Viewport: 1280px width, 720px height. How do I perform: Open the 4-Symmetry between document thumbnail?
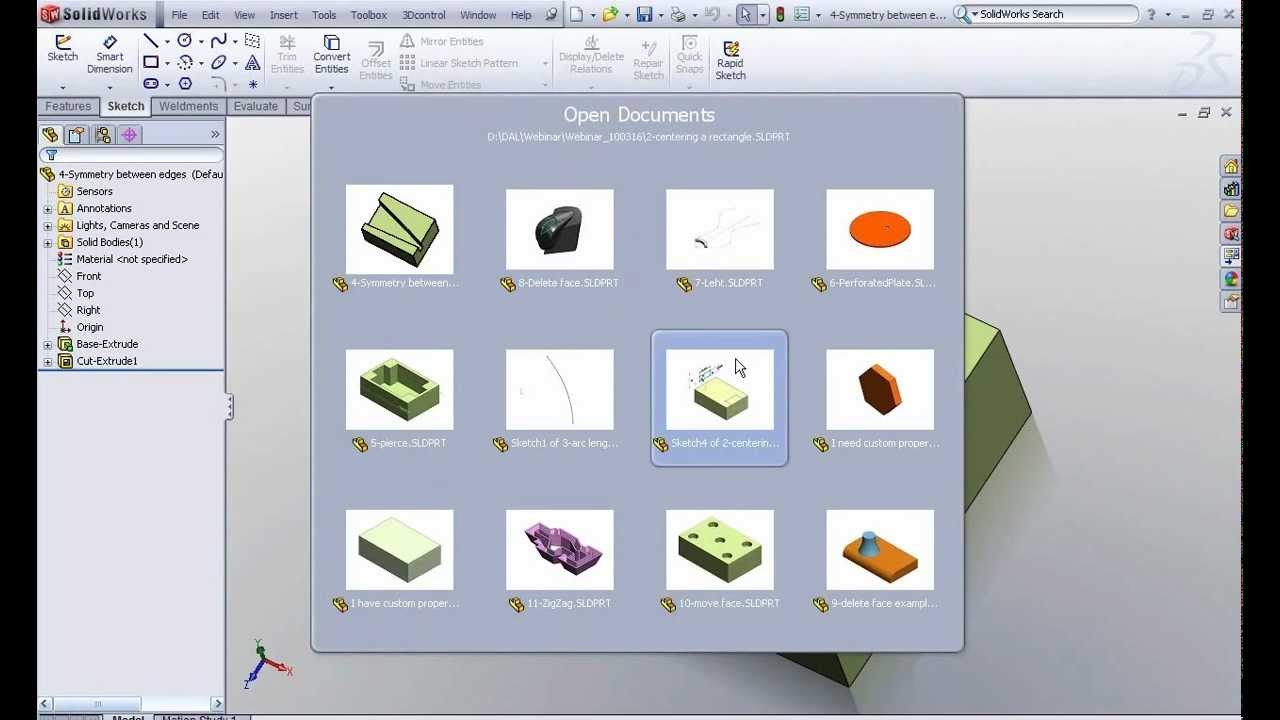pos(399,229)
